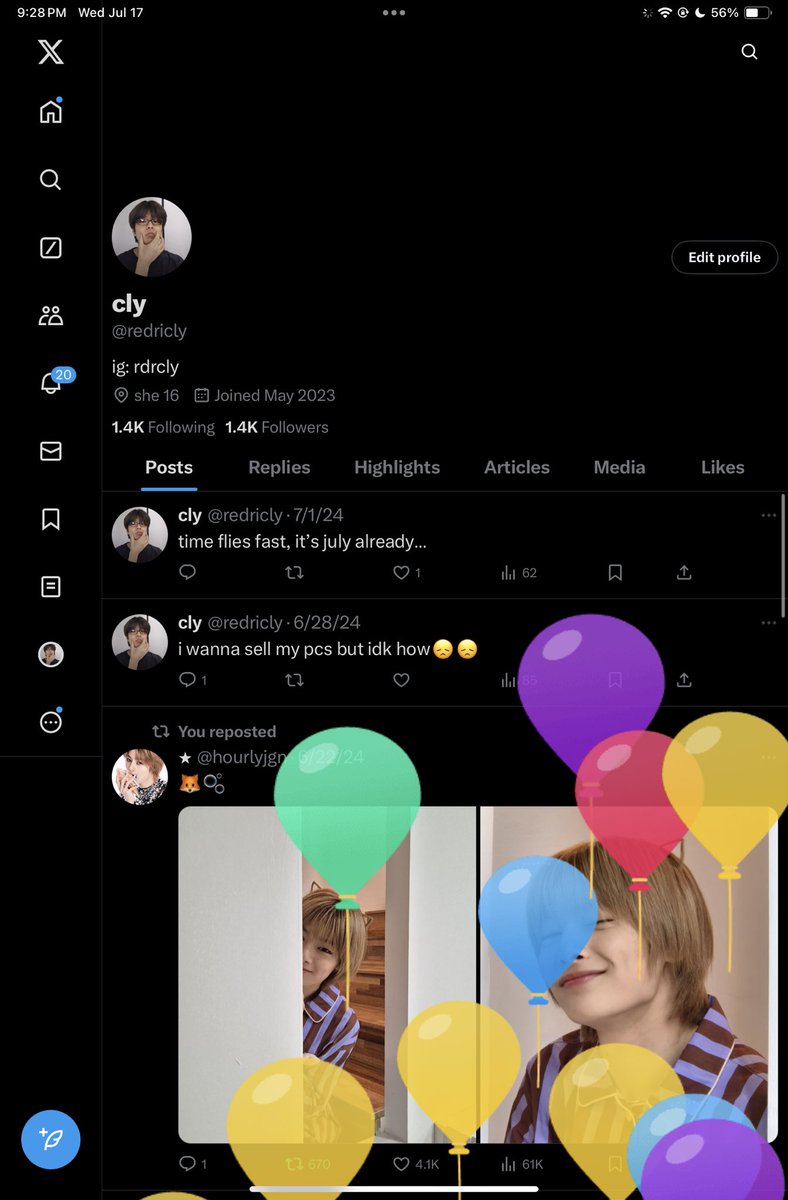Open the hourlyjgn account avatar
The height and width of the screenshot is (1200, 788).
click(x=139, y=776)
